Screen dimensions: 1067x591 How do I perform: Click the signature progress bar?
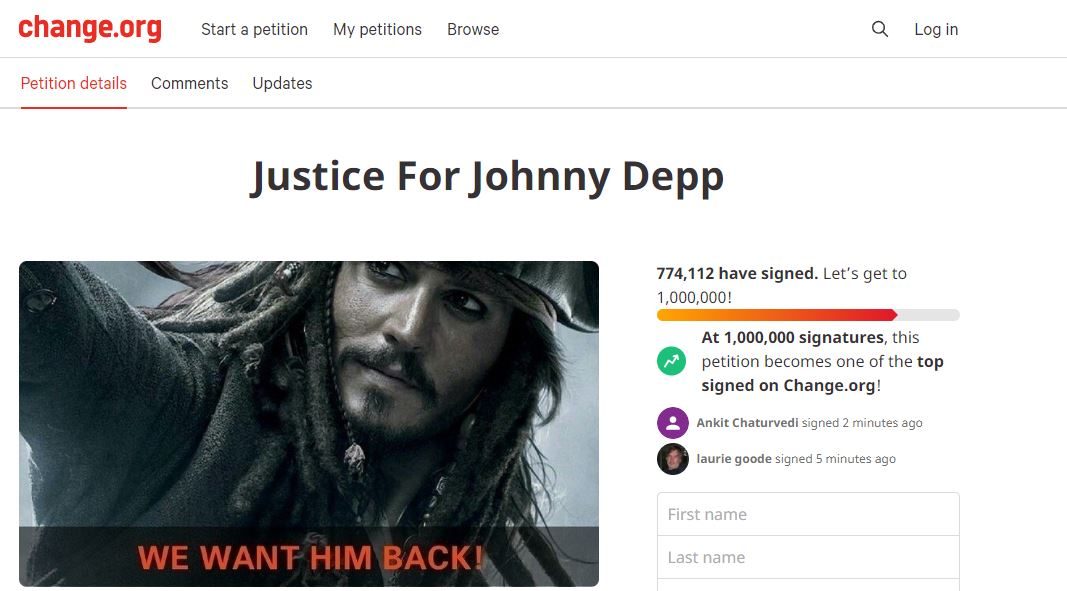pos(808,315)
